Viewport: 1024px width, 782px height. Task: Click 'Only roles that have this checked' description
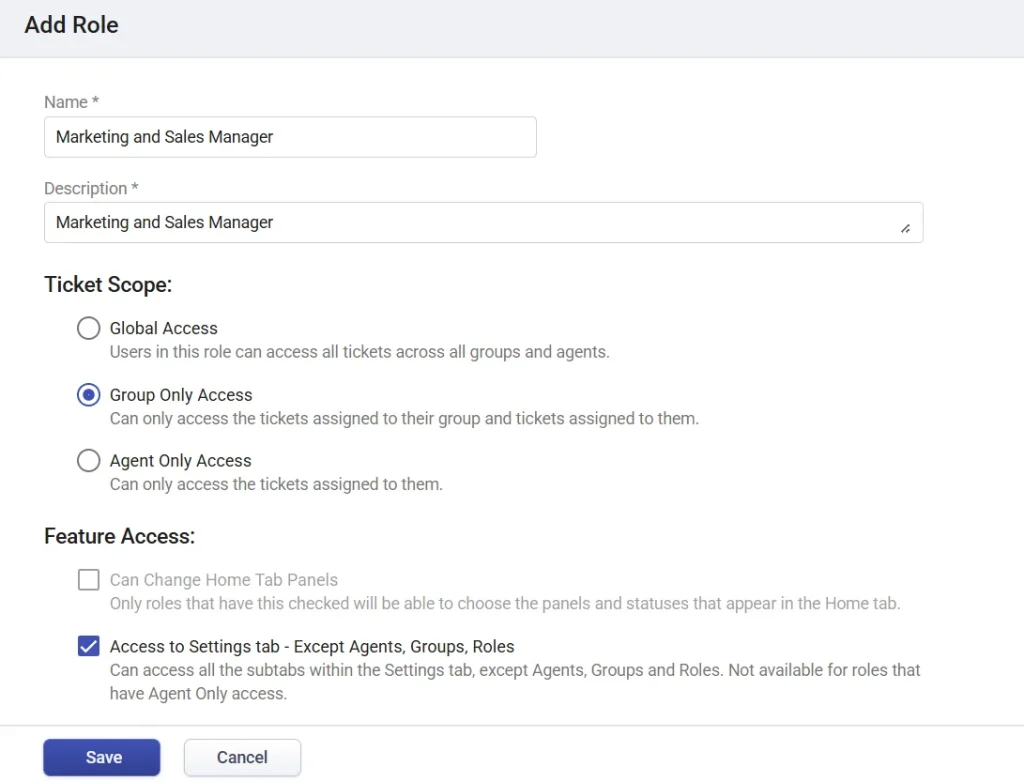505,603
